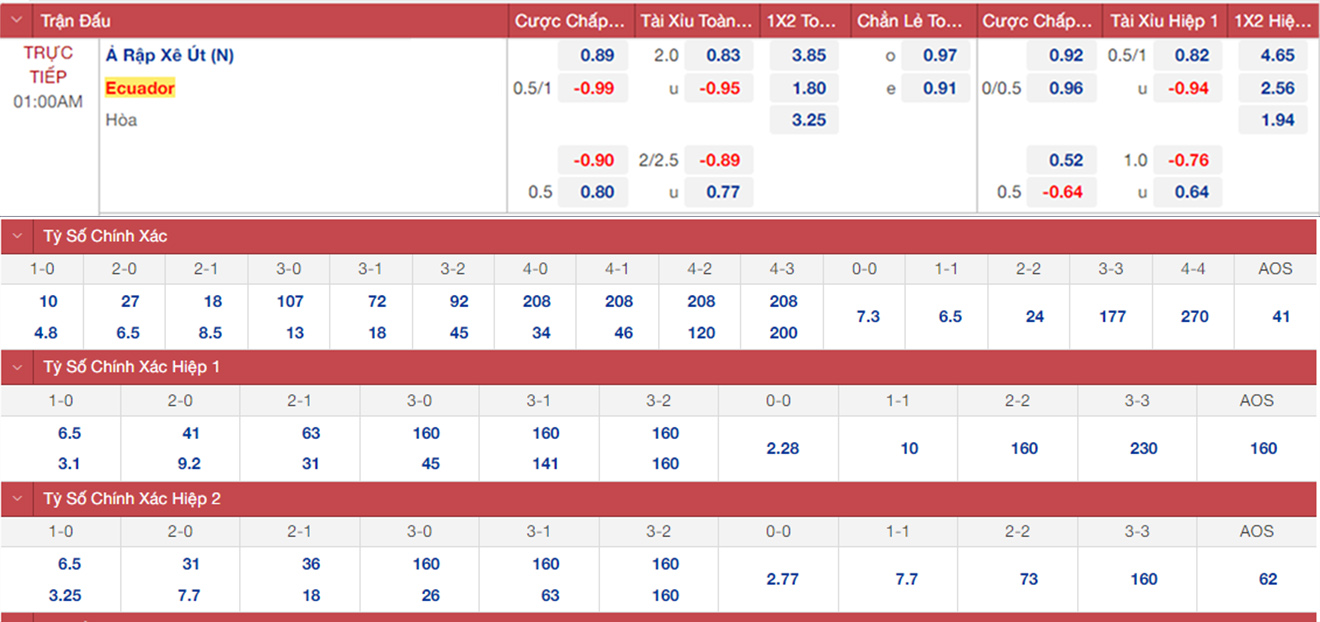Choose the over 2.0 odds 0.83
Screen dimensions: 1320x622
click(723, 56)
